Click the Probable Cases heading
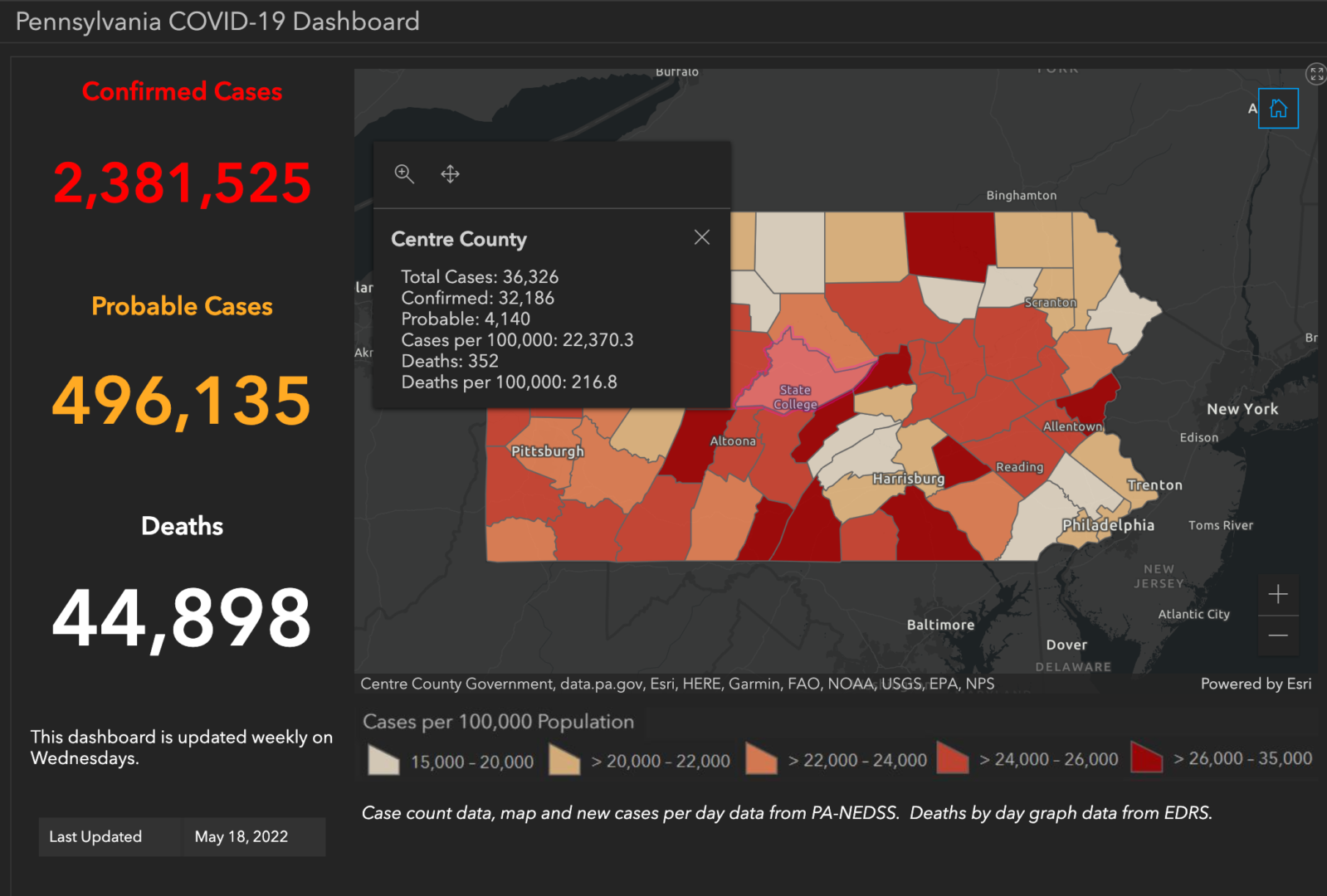 click(x=182, y=306)
